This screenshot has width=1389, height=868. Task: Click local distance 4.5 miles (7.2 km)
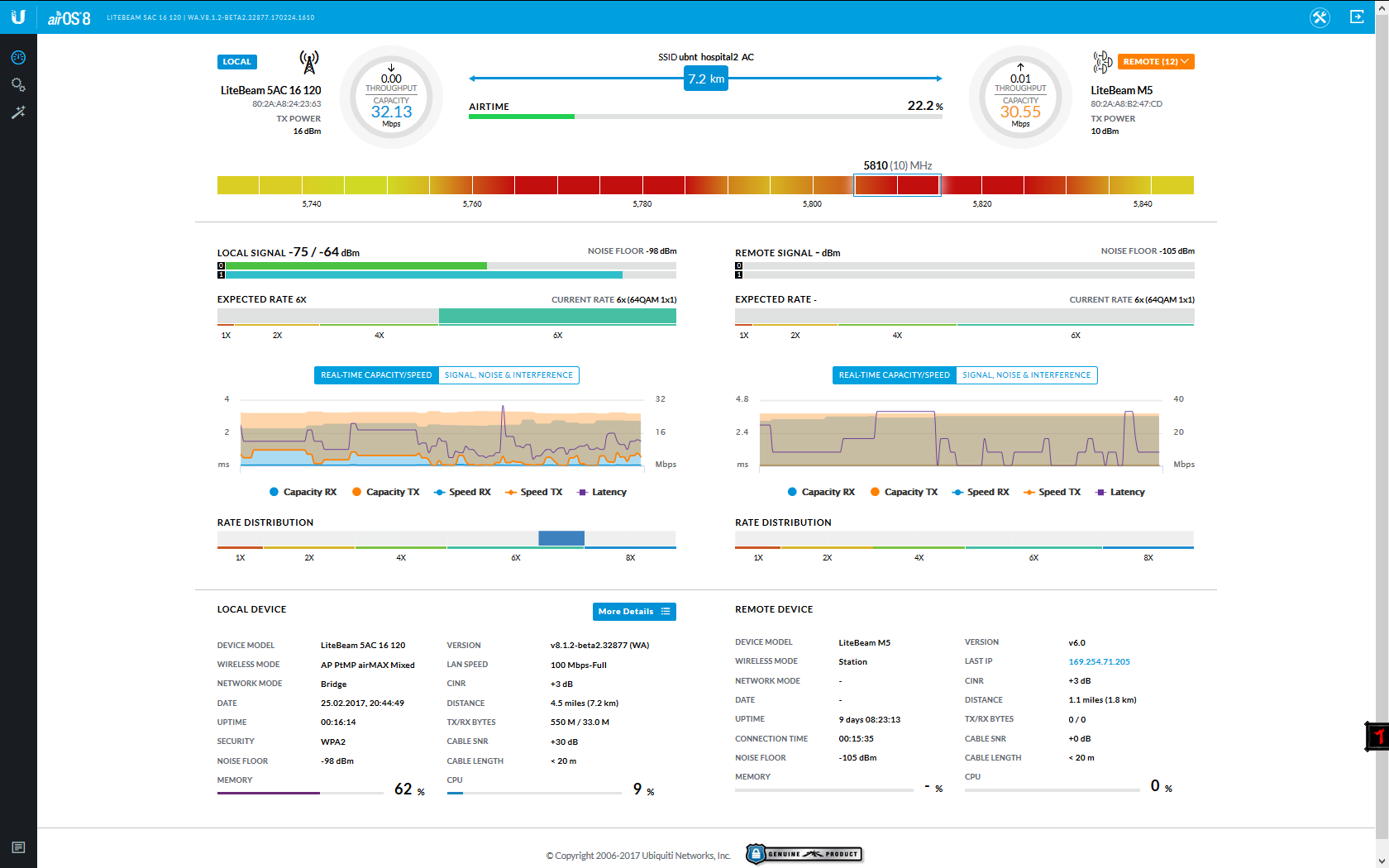(x=585, y=703)
